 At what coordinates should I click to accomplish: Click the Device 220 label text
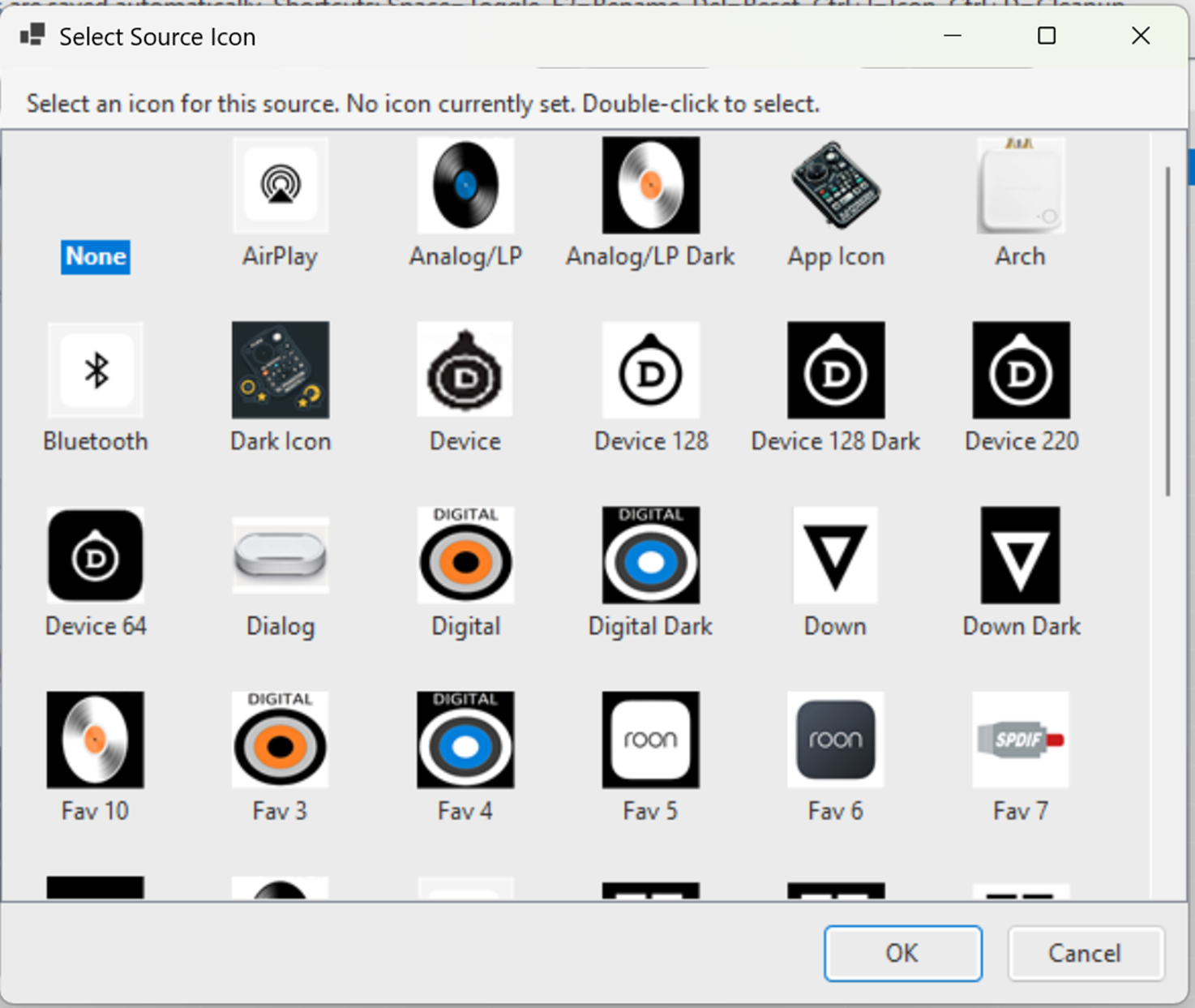(1022, 441)
